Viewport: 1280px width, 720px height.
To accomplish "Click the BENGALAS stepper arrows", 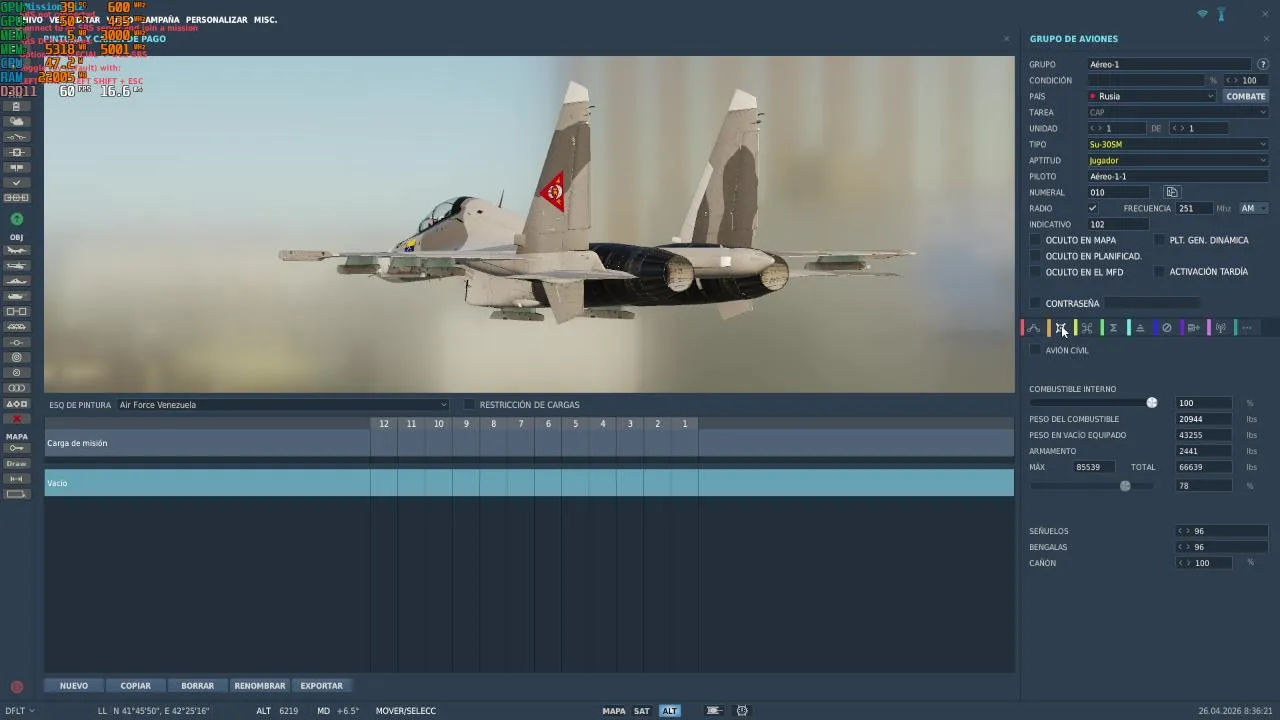I will pyautogui.click(x=1184, y=547).
